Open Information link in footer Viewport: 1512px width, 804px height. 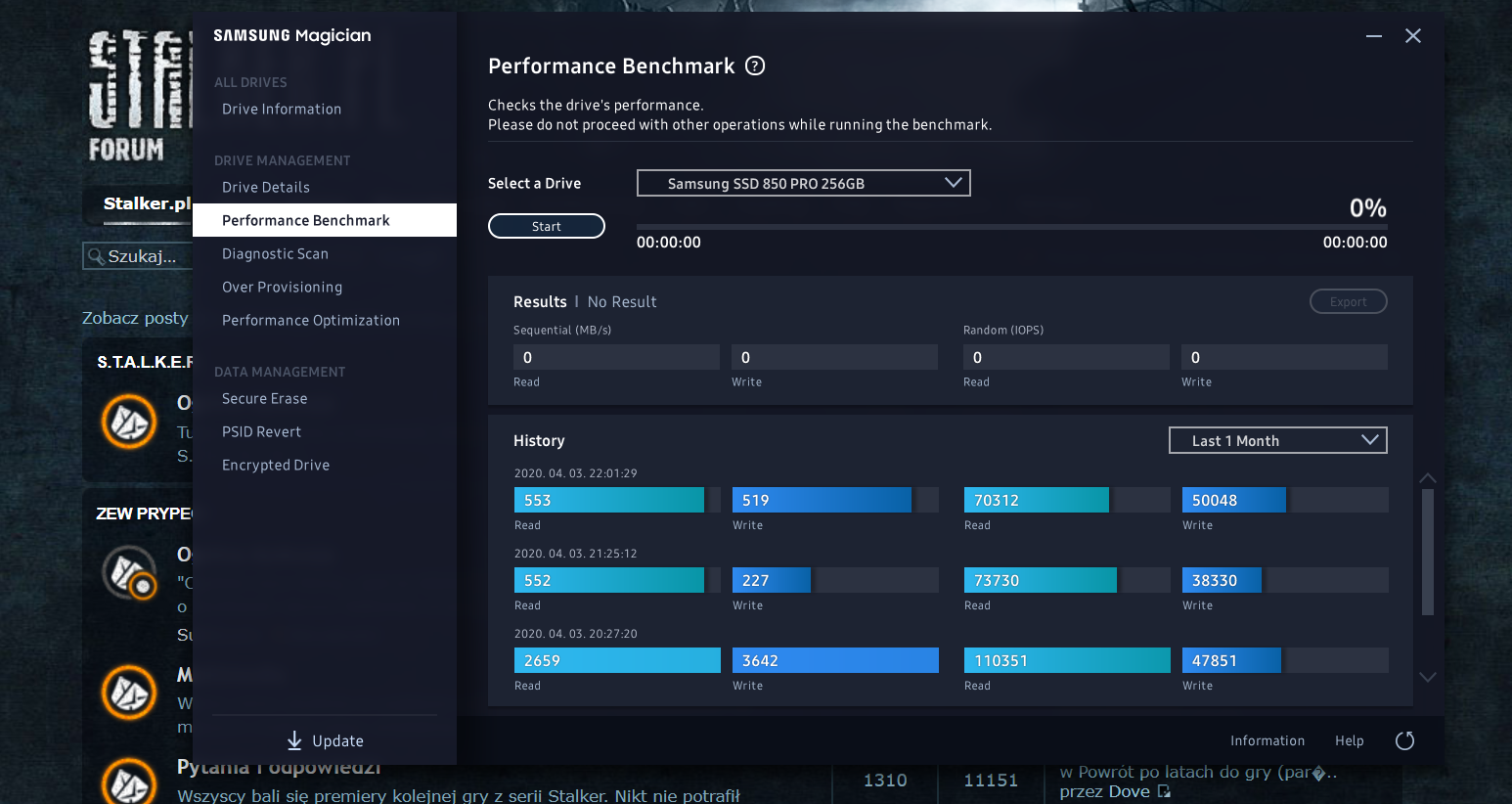coord(1267,740)
